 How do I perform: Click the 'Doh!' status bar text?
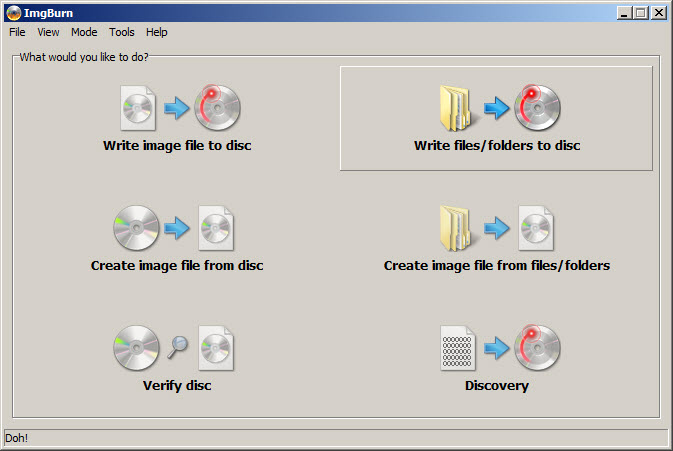point(17,438)
